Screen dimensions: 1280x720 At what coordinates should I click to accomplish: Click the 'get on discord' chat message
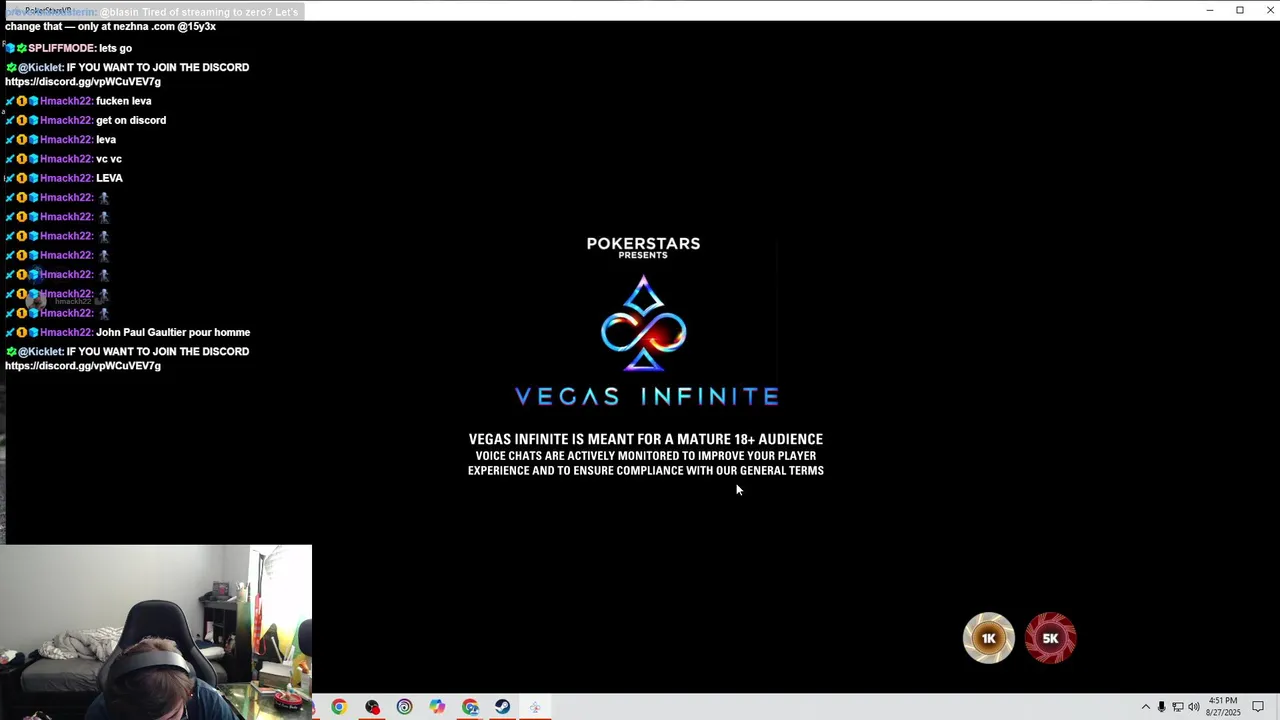131,120
